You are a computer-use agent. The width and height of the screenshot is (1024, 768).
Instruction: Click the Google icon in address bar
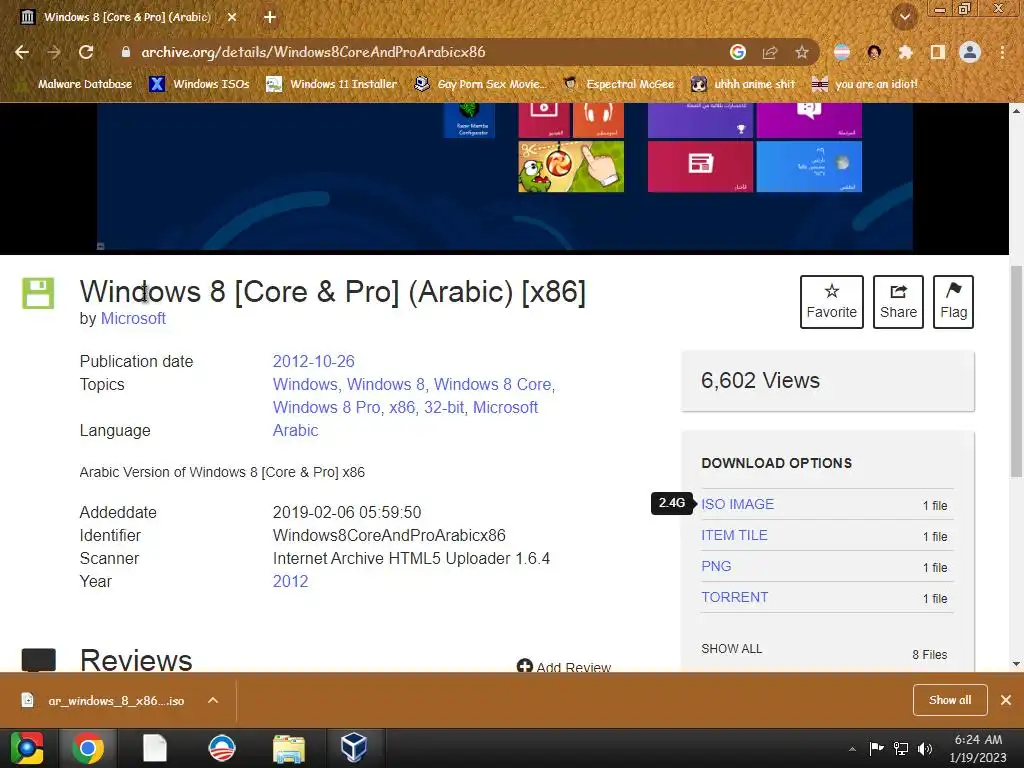pos(738,52)
